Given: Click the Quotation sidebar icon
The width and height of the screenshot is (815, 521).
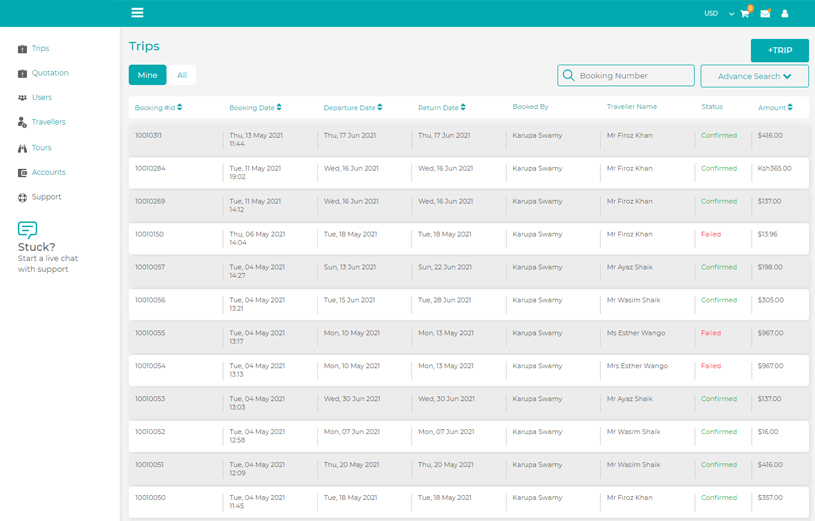Looking at the screenshot, I should 22,73.
